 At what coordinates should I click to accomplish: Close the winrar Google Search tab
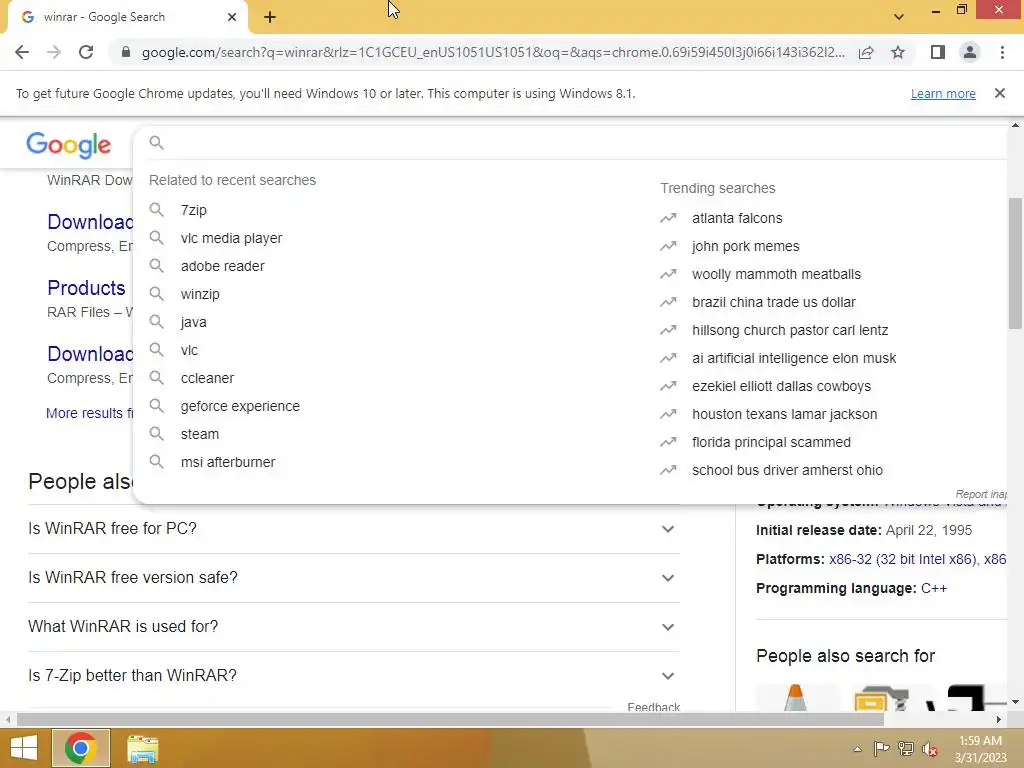point(232,17)
